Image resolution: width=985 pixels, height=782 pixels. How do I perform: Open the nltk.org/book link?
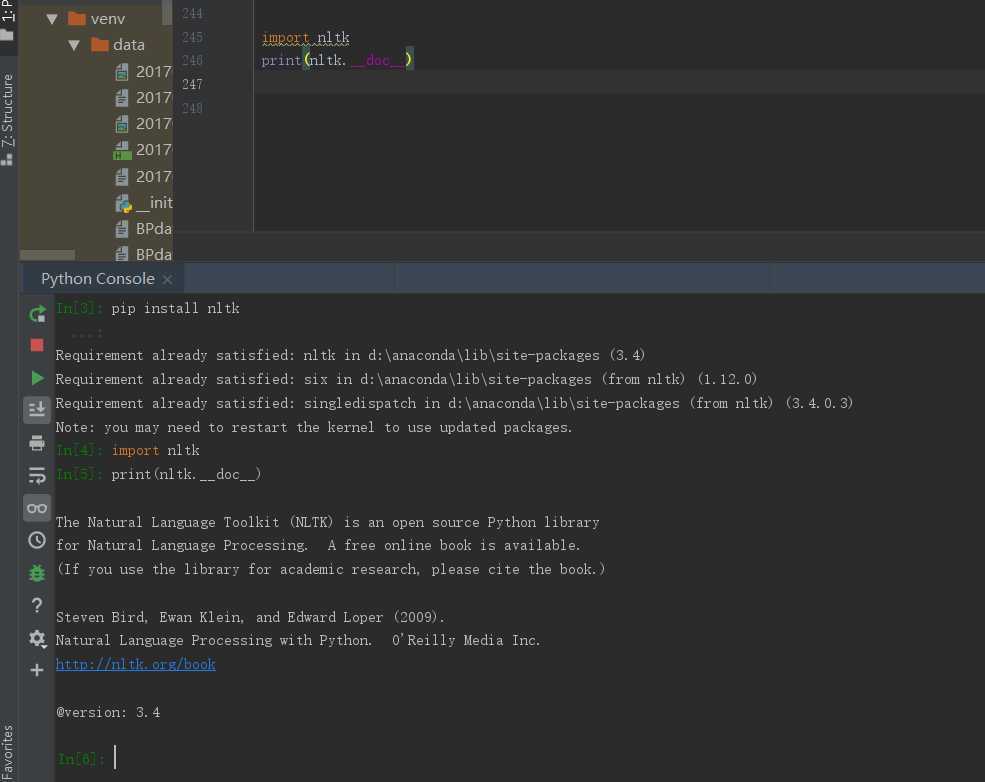[x=136, y=664]
